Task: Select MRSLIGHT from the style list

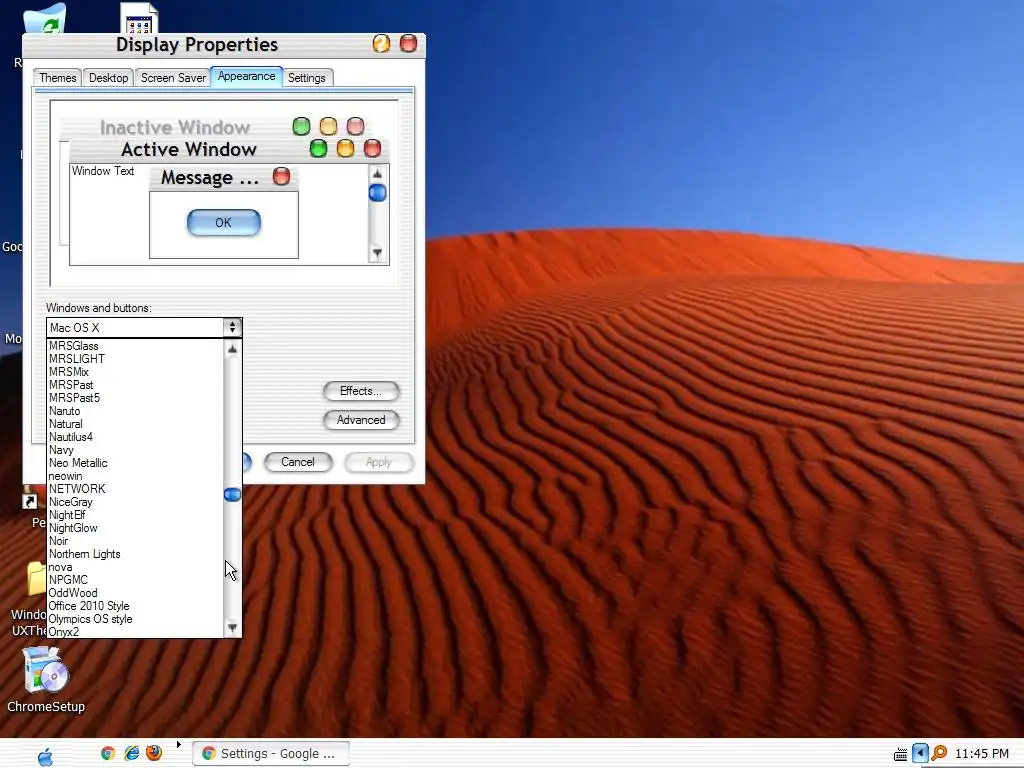Action: tap(135, 359)
